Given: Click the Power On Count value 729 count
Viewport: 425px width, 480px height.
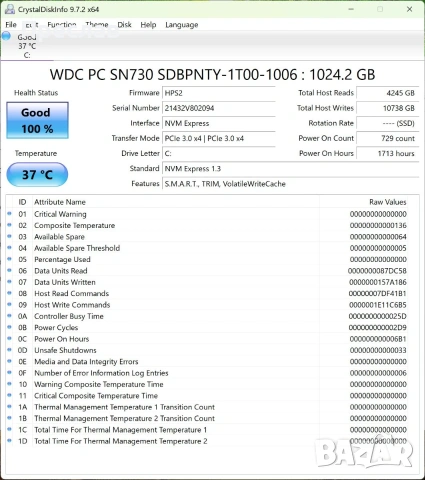Looking at the screenshot, I should point(388,138).
